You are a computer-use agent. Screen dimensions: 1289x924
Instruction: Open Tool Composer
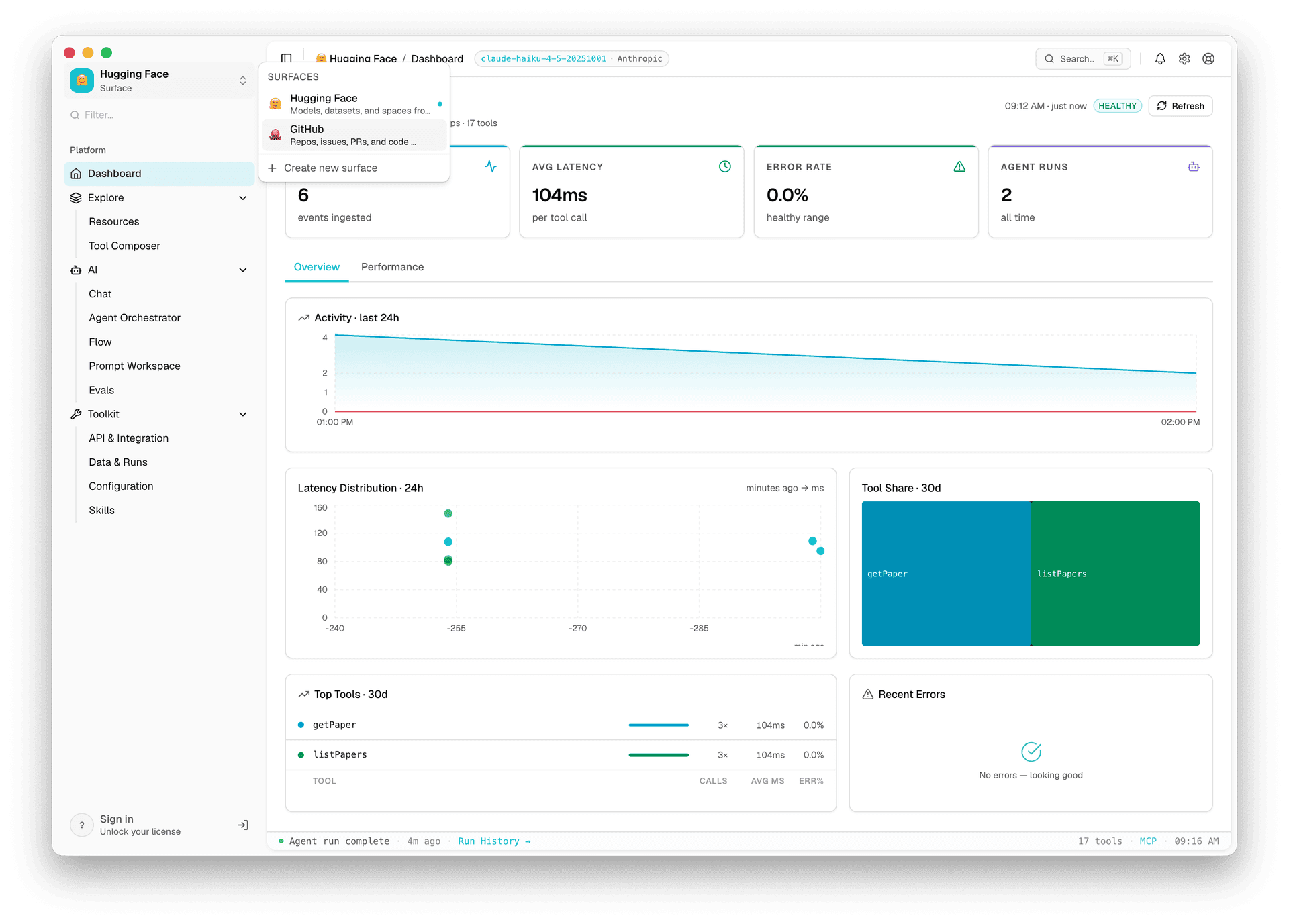124,246
